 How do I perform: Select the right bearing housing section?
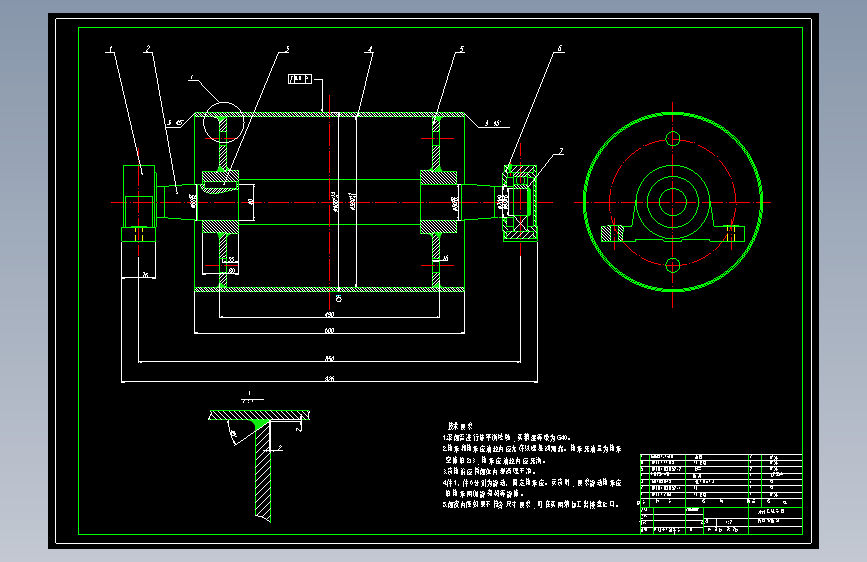pyautogui.click(x=520, y=202)
